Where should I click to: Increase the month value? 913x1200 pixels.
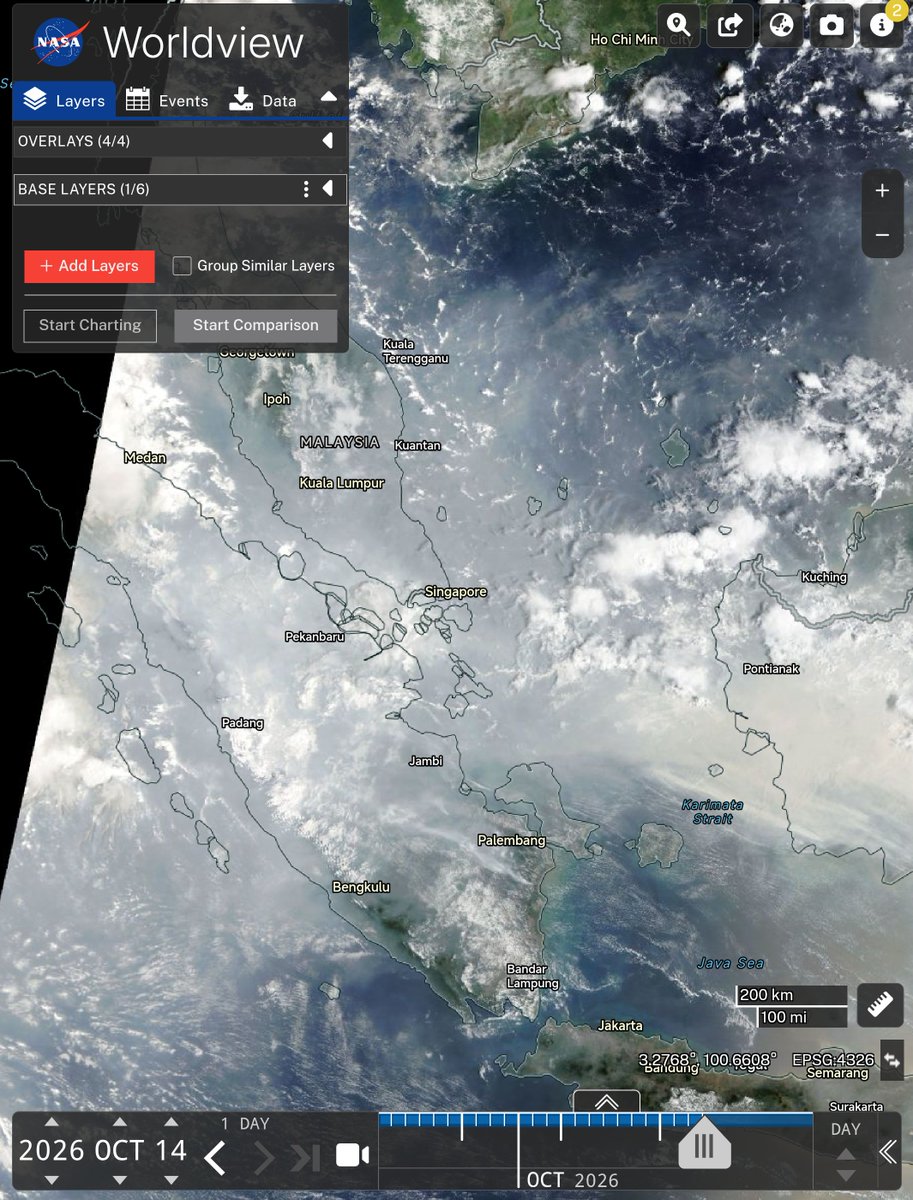(x=119, y=1121)
